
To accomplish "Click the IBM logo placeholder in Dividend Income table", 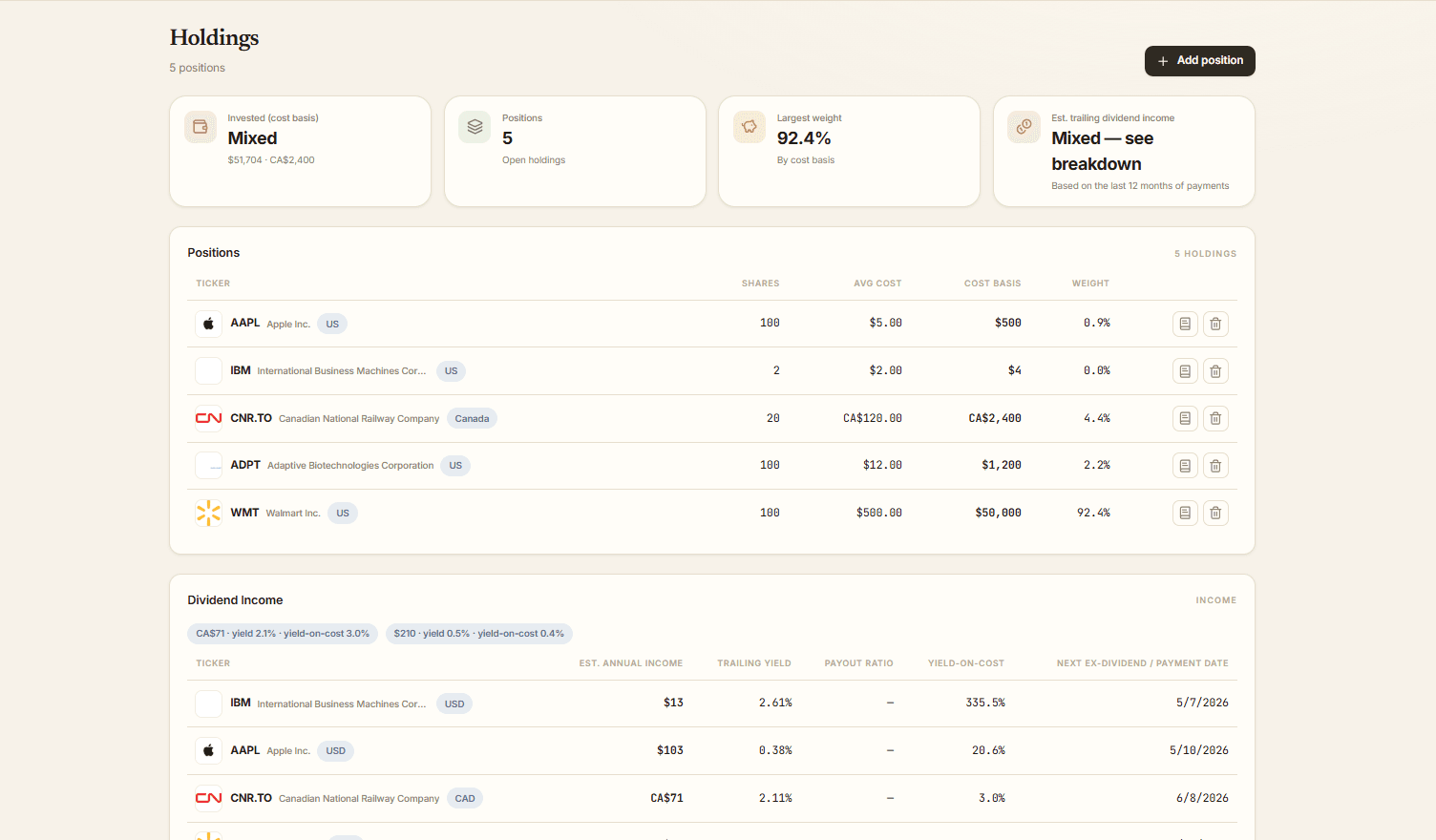I will pos(208,703).
